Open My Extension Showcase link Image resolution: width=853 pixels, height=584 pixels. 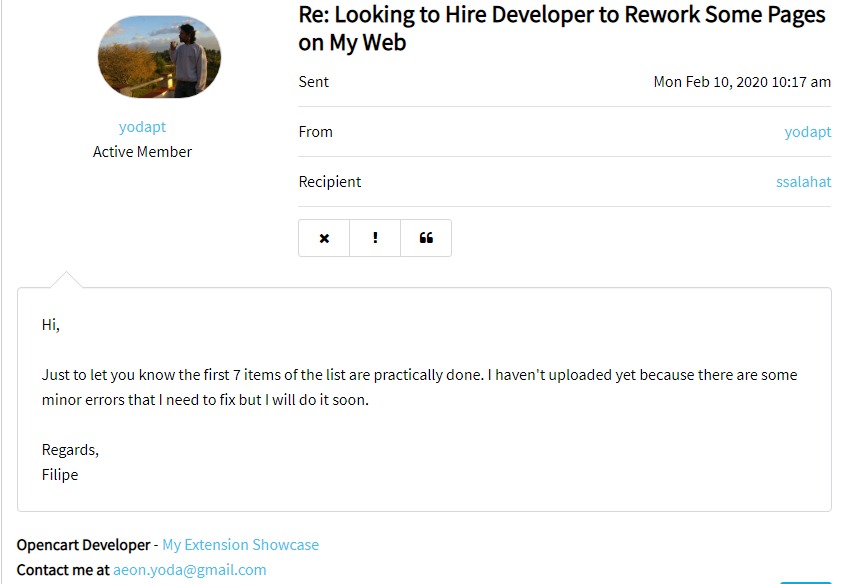pos(240,545)
